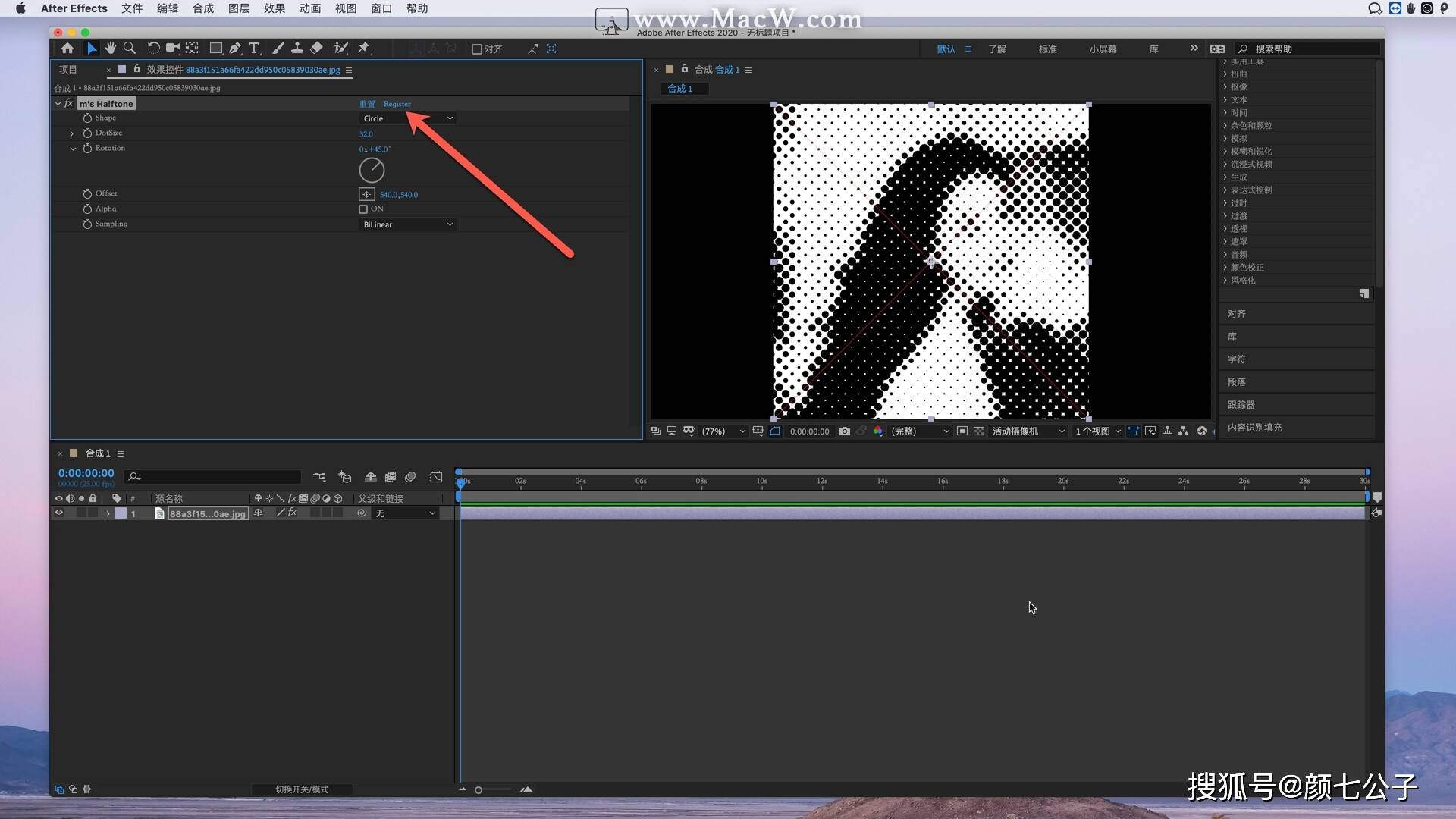The width and height of the screenshot is (1456, 819).
Task: Collapse the Rotation property
Action: pos(73,149)
